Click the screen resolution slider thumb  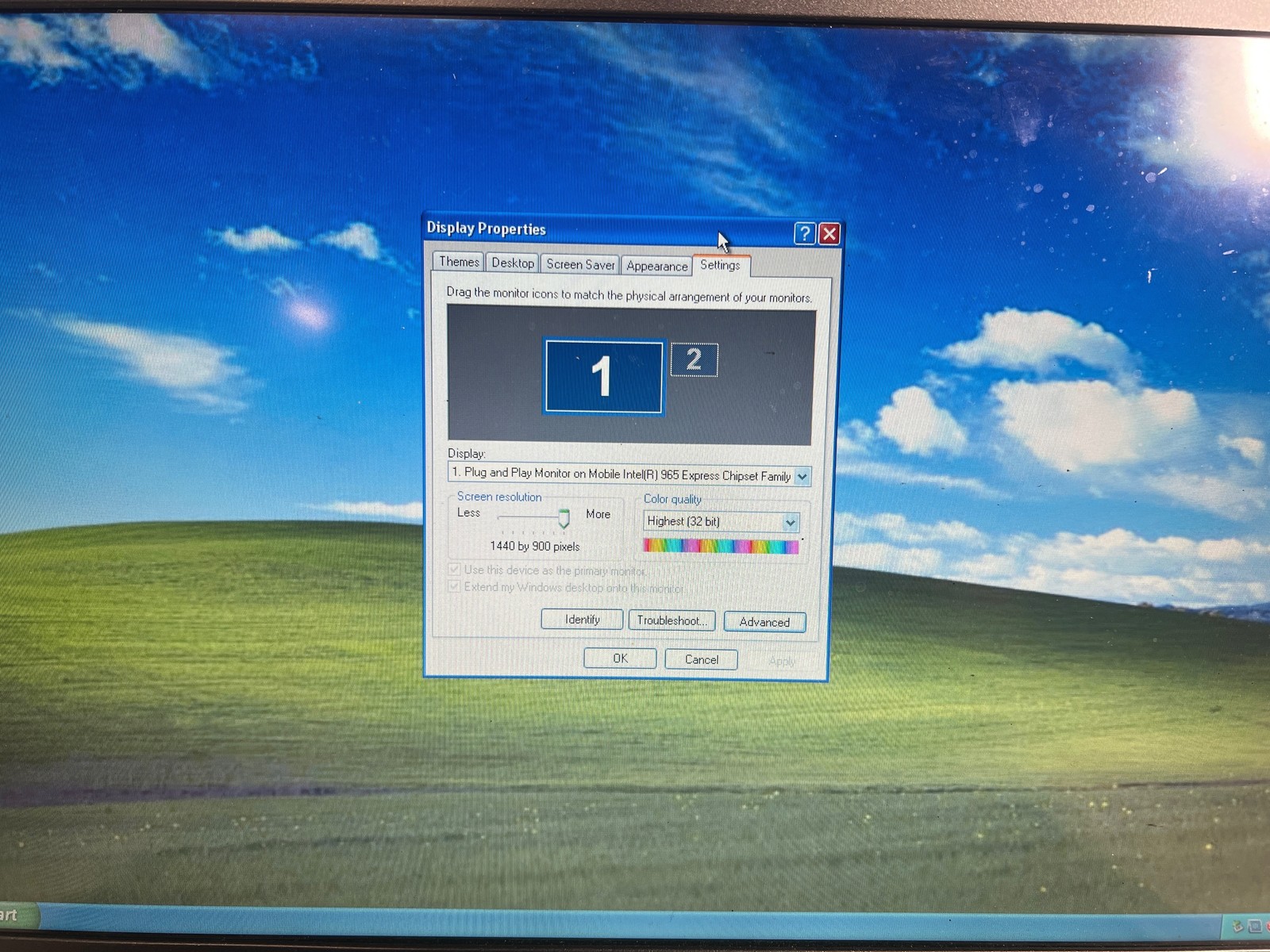[564, 519]
